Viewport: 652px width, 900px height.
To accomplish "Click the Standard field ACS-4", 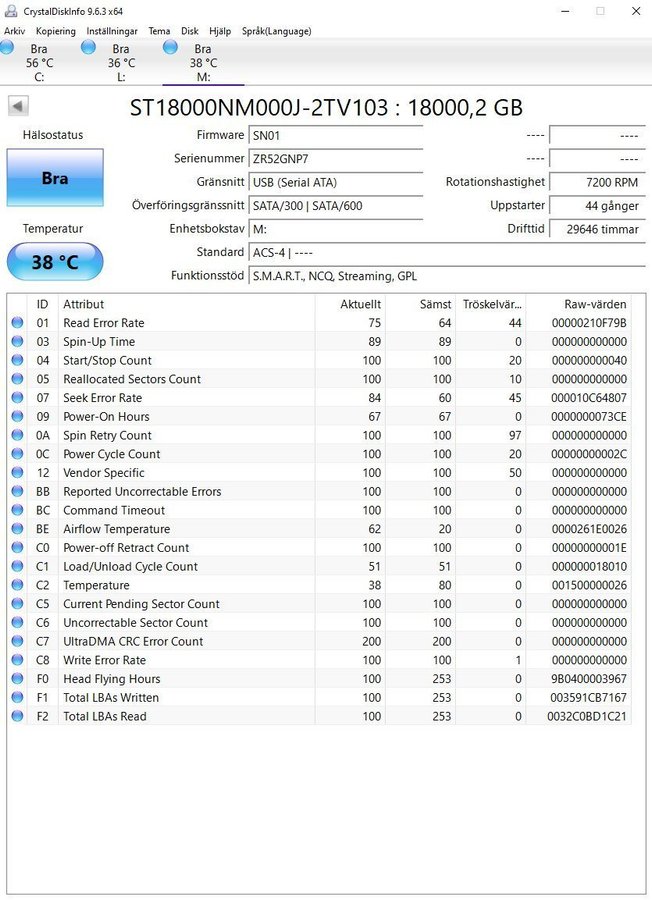I will click(447, 253).
